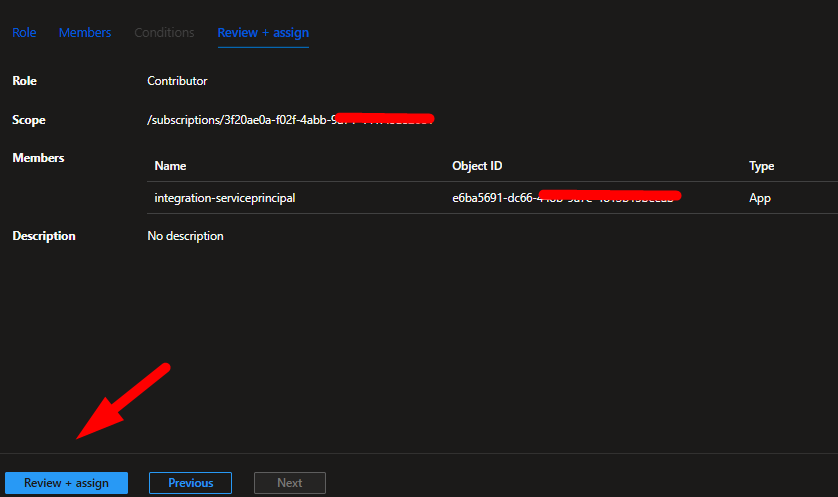
Task: Open the Members tab
Action: (x=85, y=33)
